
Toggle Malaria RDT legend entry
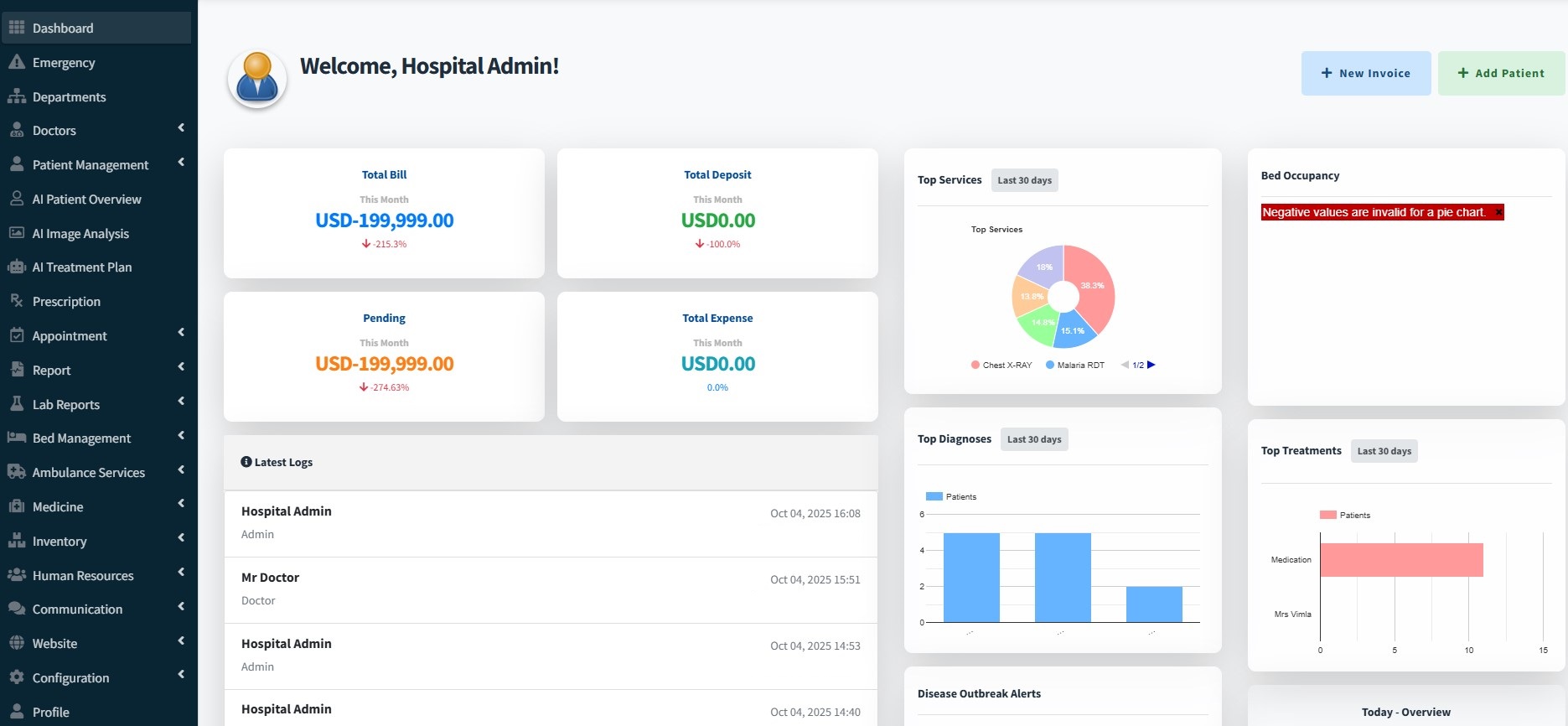[1075, 366]
